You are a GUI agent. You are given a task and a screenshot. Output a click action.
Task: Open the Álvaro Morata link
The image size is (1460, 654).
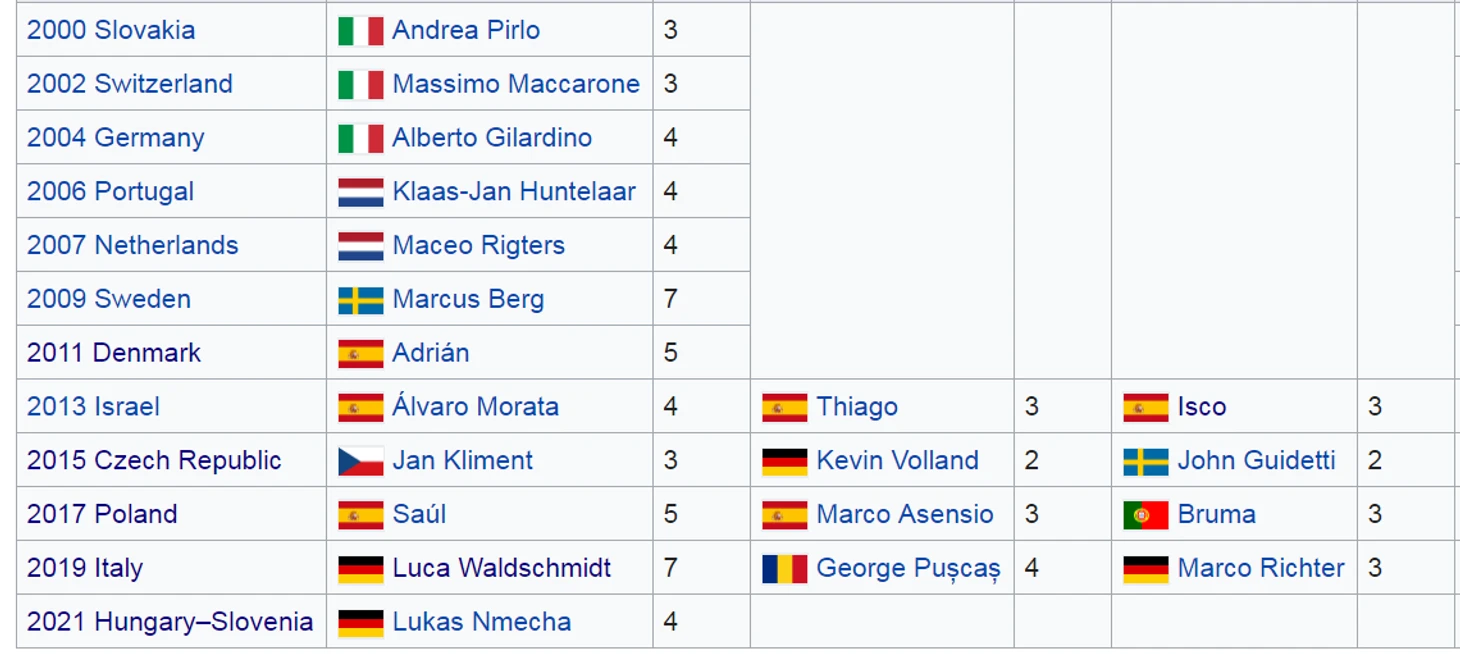475,407
